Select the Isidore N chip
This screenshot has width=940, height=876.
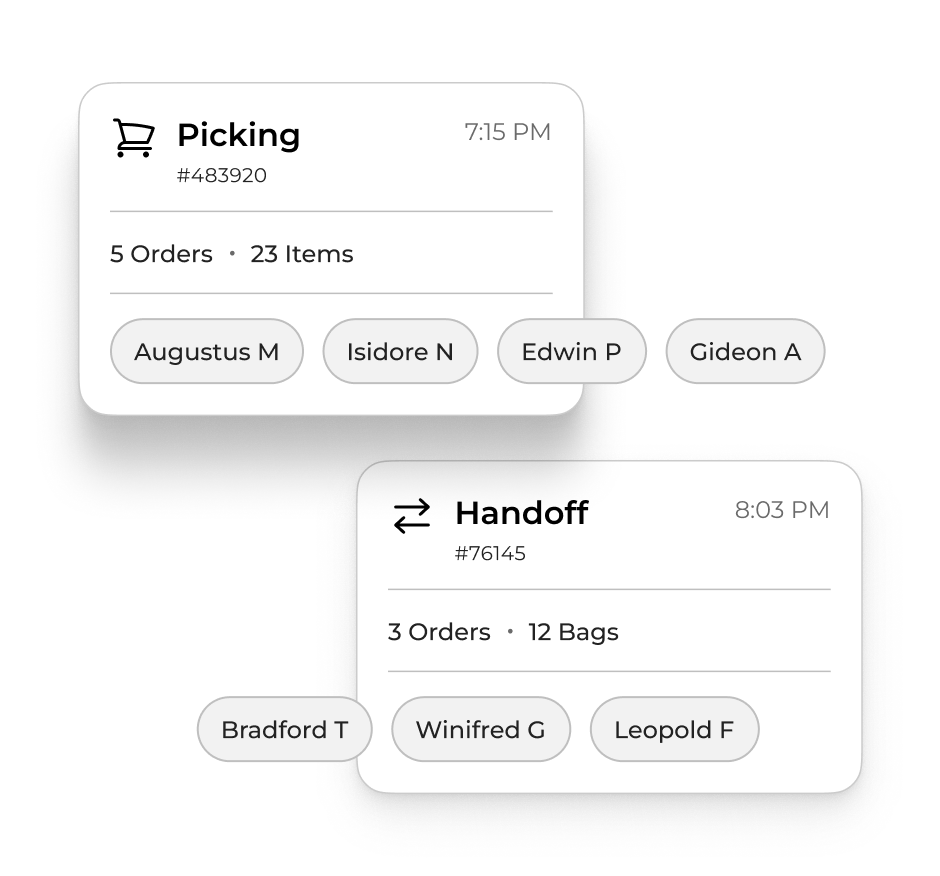pyautogui.click(x=400, y=352)
